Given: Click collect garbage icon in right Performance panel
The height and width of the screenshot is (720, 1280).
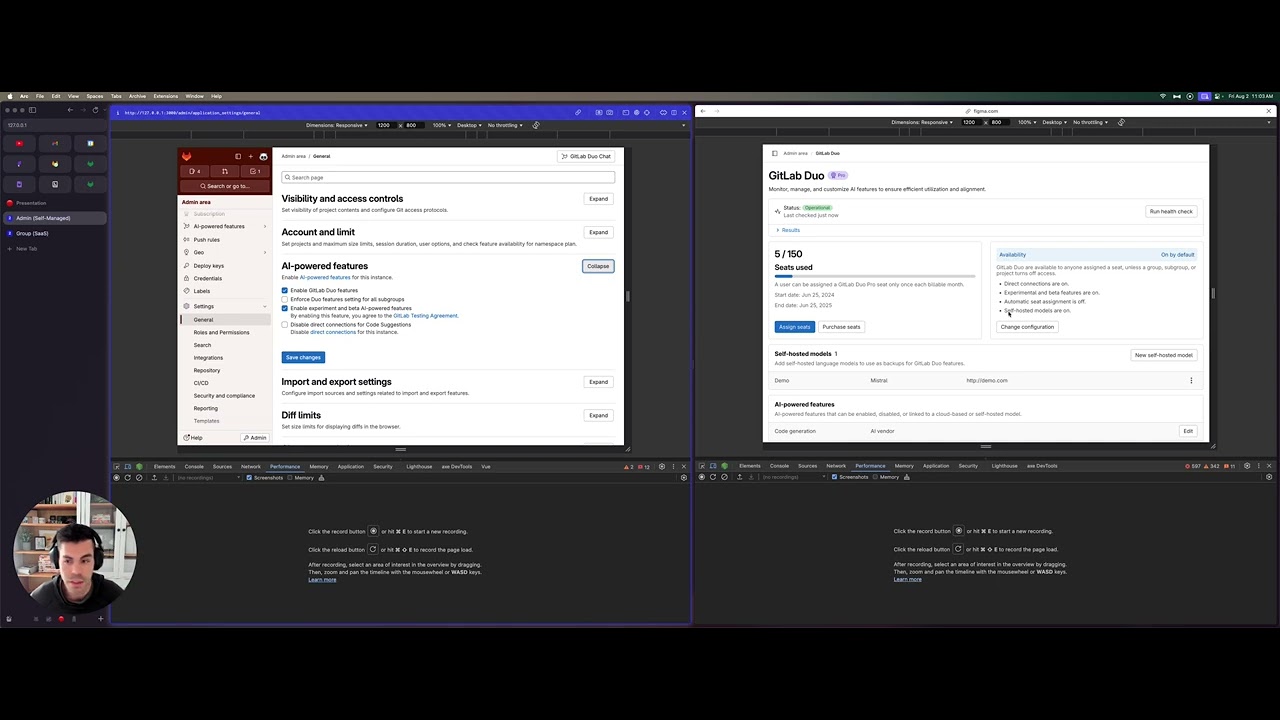Looking at the screenshot, I should [907, 477].
